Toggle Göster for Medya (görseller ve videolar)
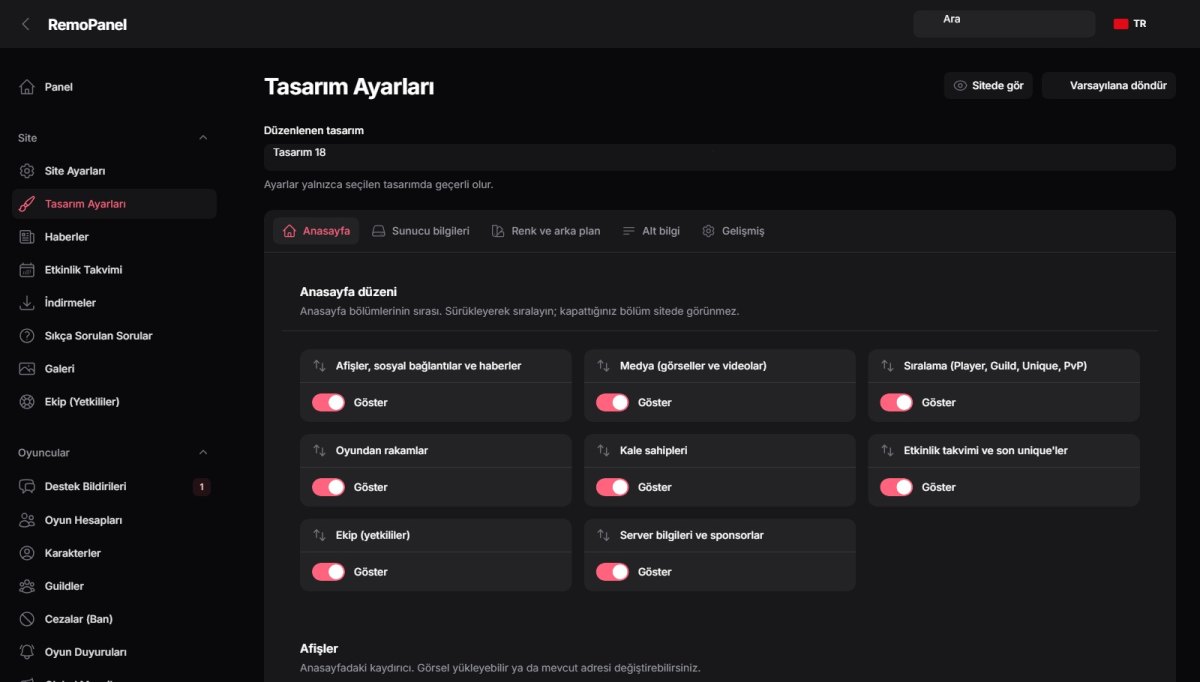1200x682 pixels. point(613,402)
